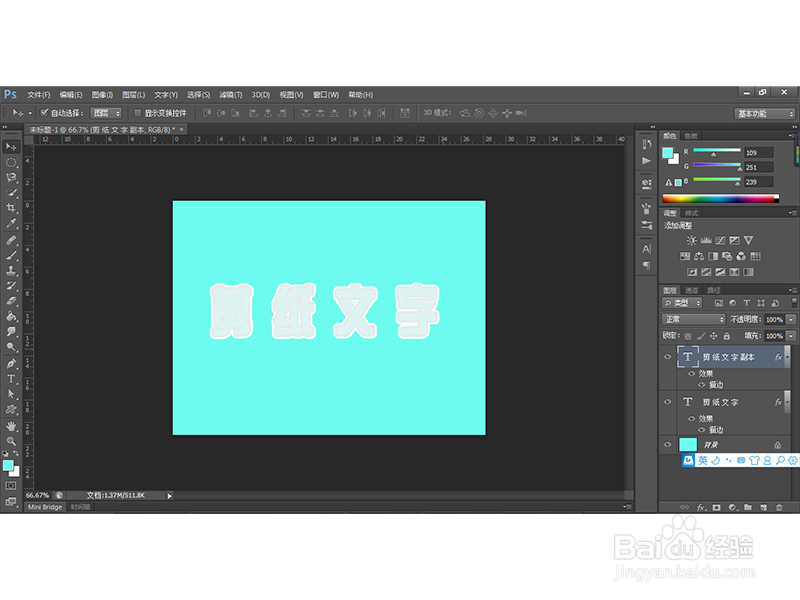The image size is (800, 600).
Task: Select the Eraser tool
Action: point(11,301)
